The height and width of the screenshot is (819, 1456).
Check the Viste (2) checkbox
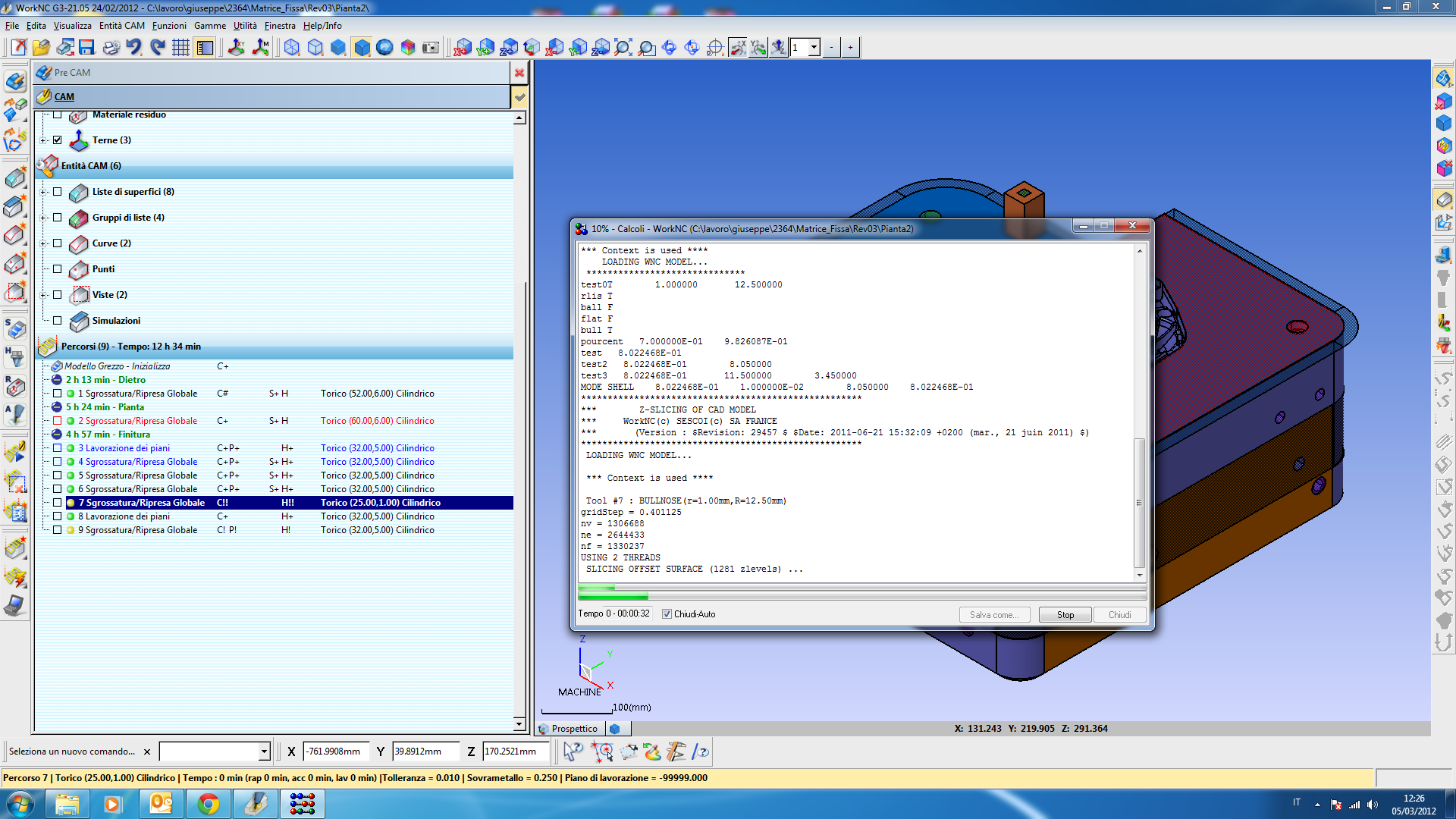(58, 295)
